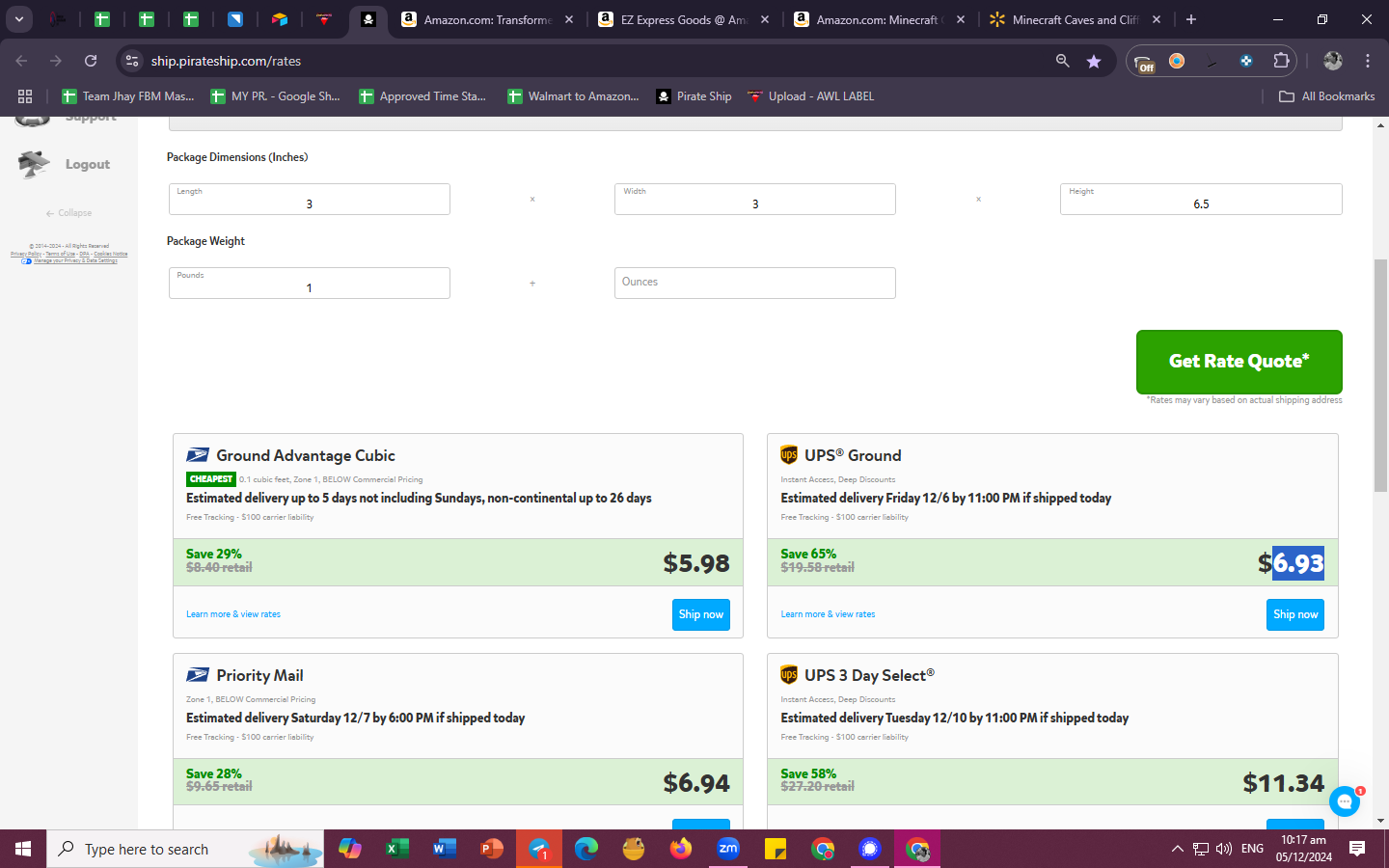Select the $6.94 Priority Mail price

point(696,783)
